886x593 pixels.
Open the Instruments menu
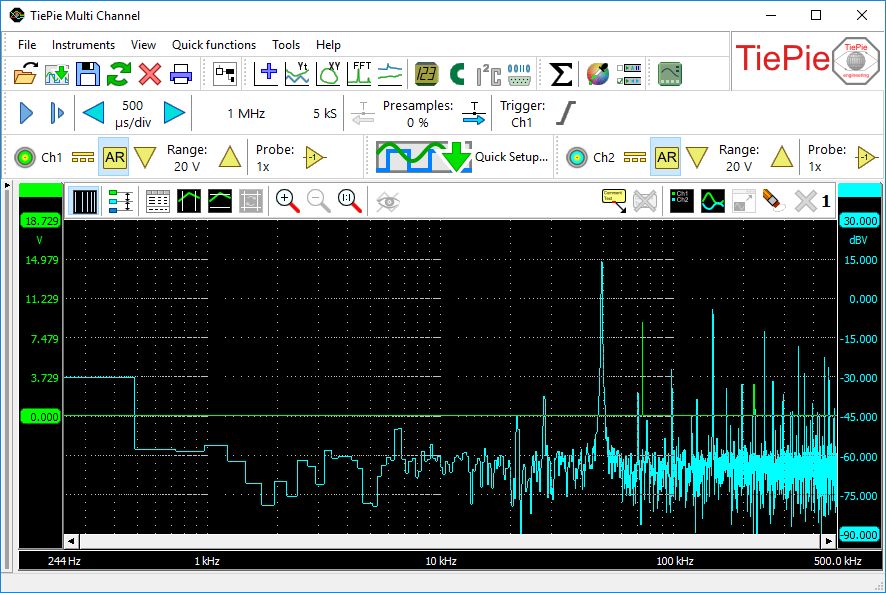[x=83, y=45]
